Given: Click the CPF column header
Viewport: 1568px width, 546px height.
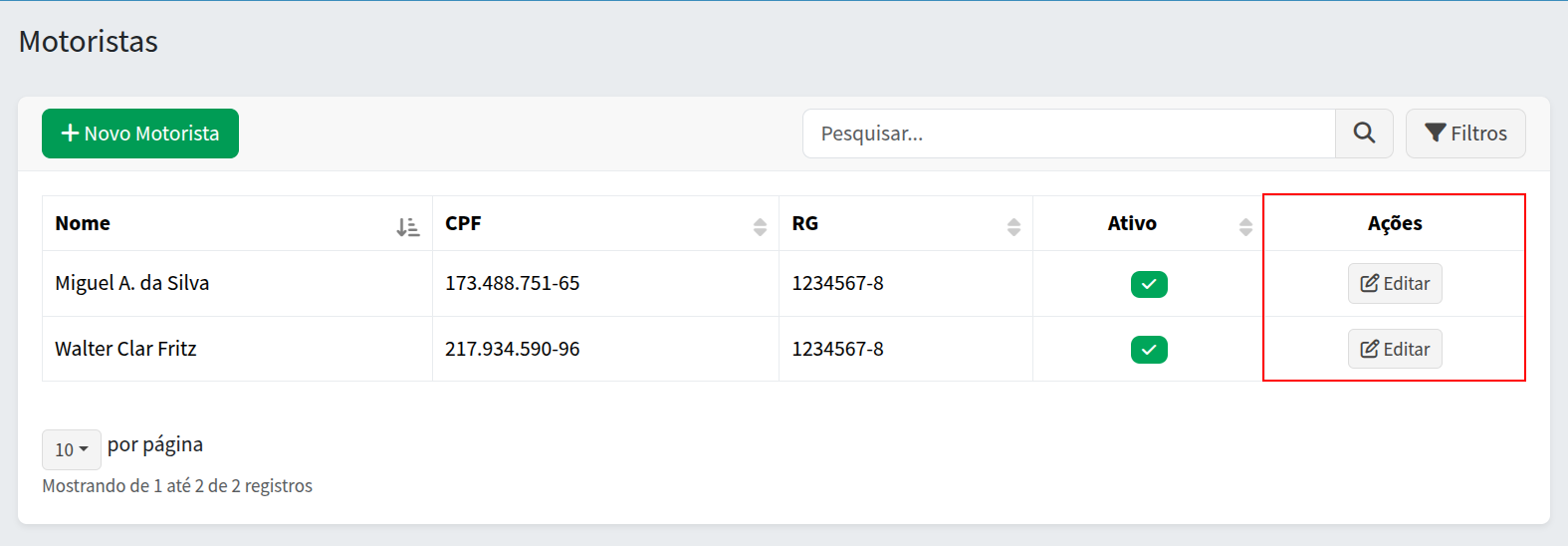Looking at the screenshot, I should coord(463,223).
